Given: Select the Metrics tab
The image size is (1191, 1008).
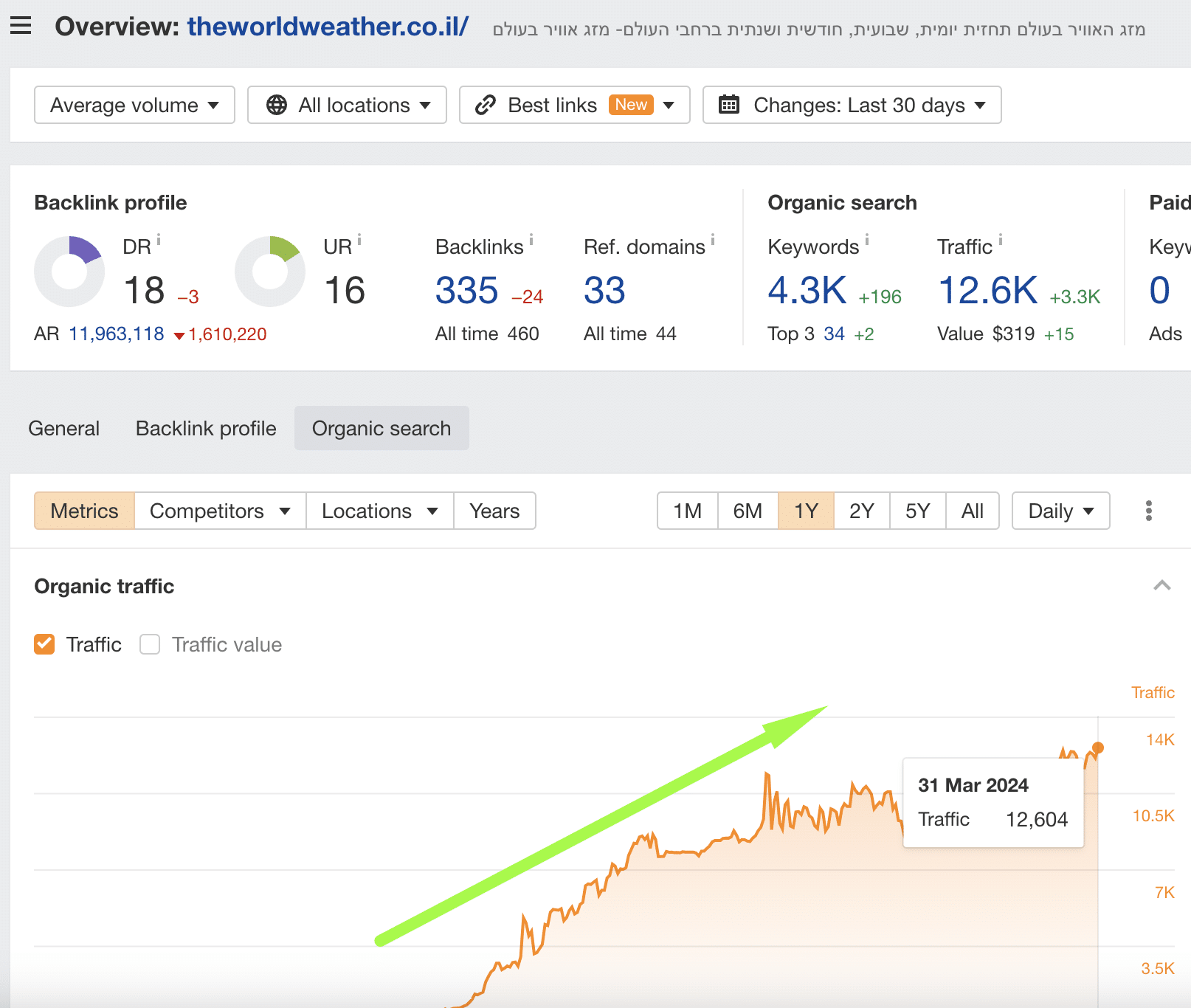Looking at the screenshot, I should (x=84, y=511).
